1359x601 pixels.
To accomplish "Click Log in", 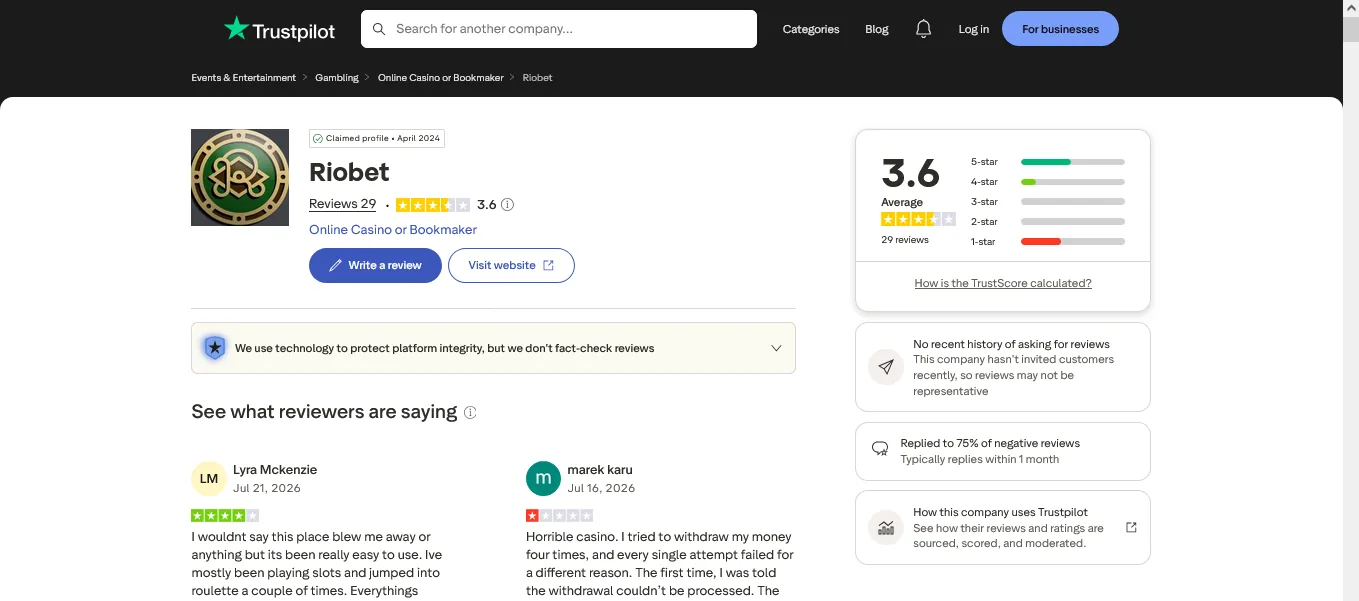I will click(x=973, y=29).
